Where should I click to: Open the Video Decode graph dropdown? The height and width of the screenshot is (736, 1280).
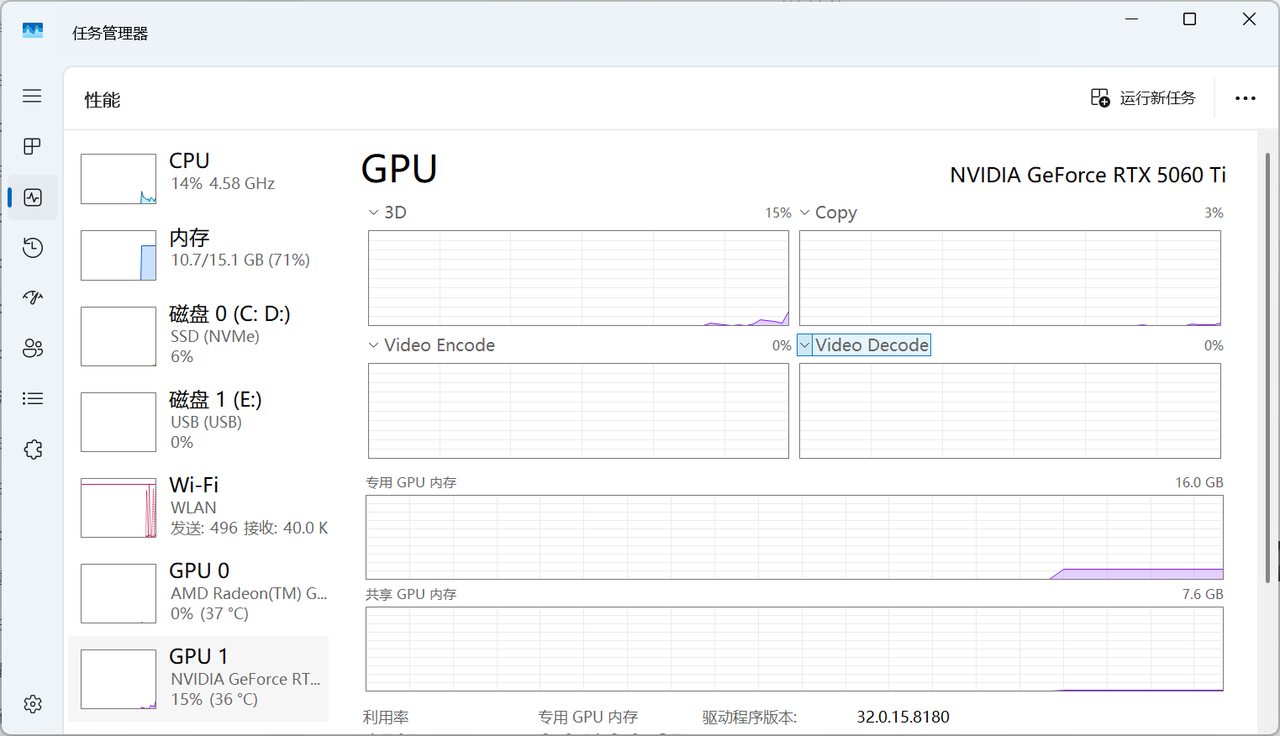coord(805,345)
